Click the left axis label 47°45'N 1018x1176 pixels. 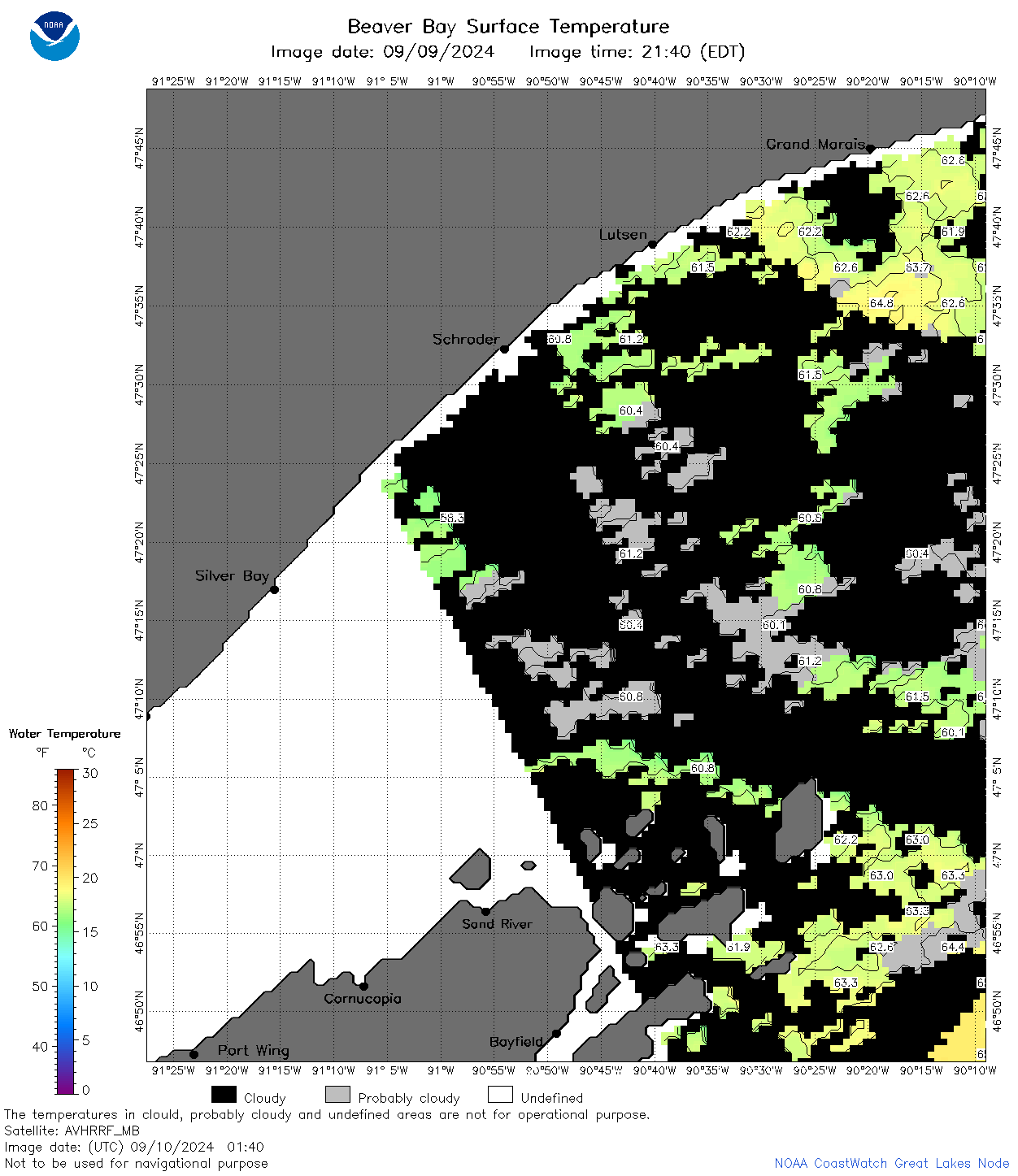pos(139,148)
